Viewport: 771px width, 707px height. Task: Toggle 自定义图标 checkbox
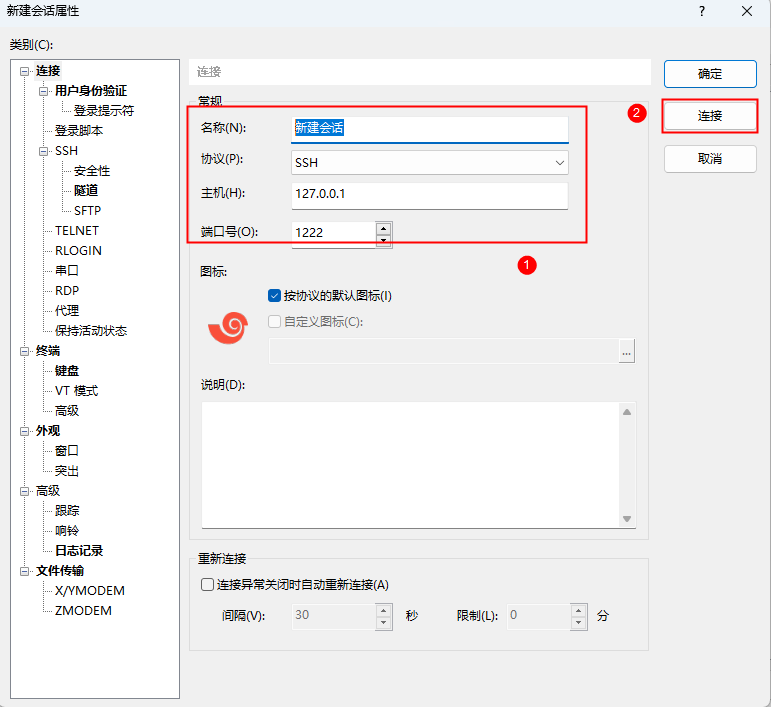(274, 322)
